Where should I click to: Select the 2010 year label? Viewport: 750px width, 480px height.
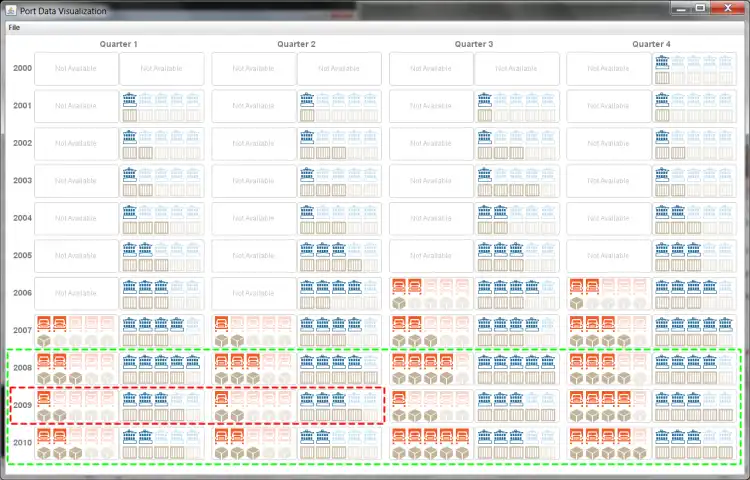coord(22,442)
